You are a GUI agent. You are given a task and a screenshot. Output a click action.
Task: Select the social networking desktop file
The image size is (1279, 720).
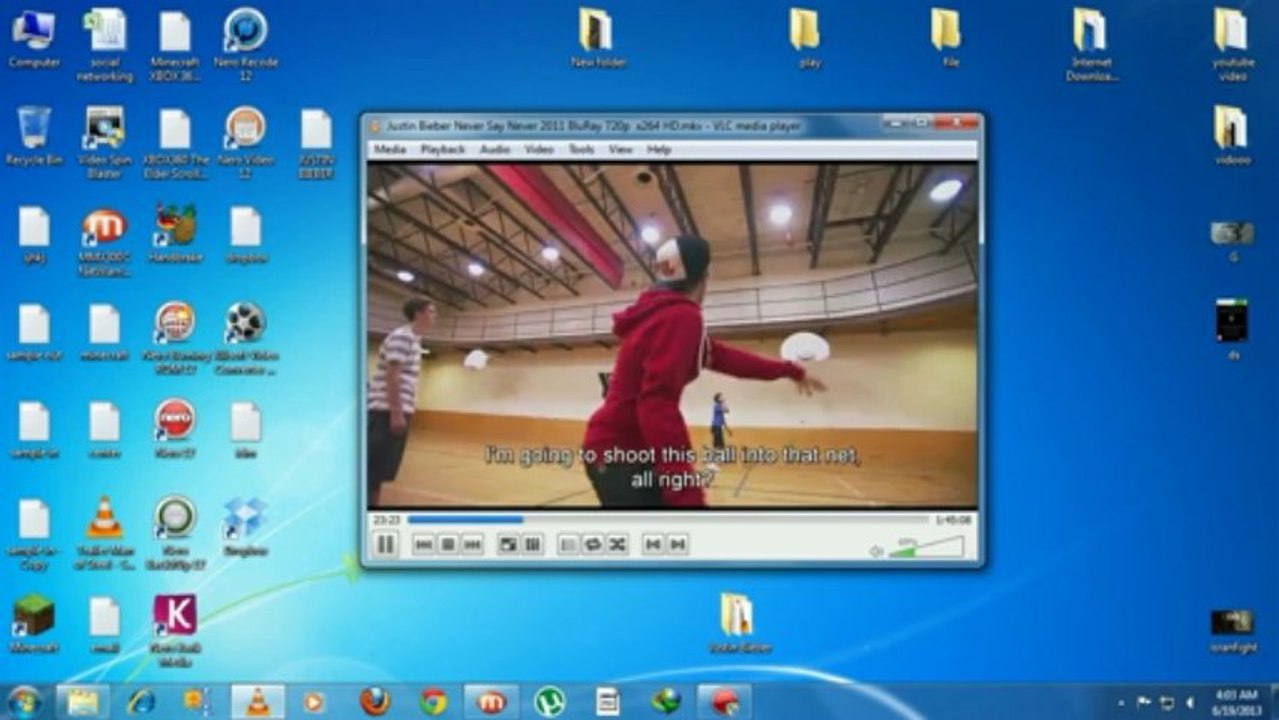[104, 44]
